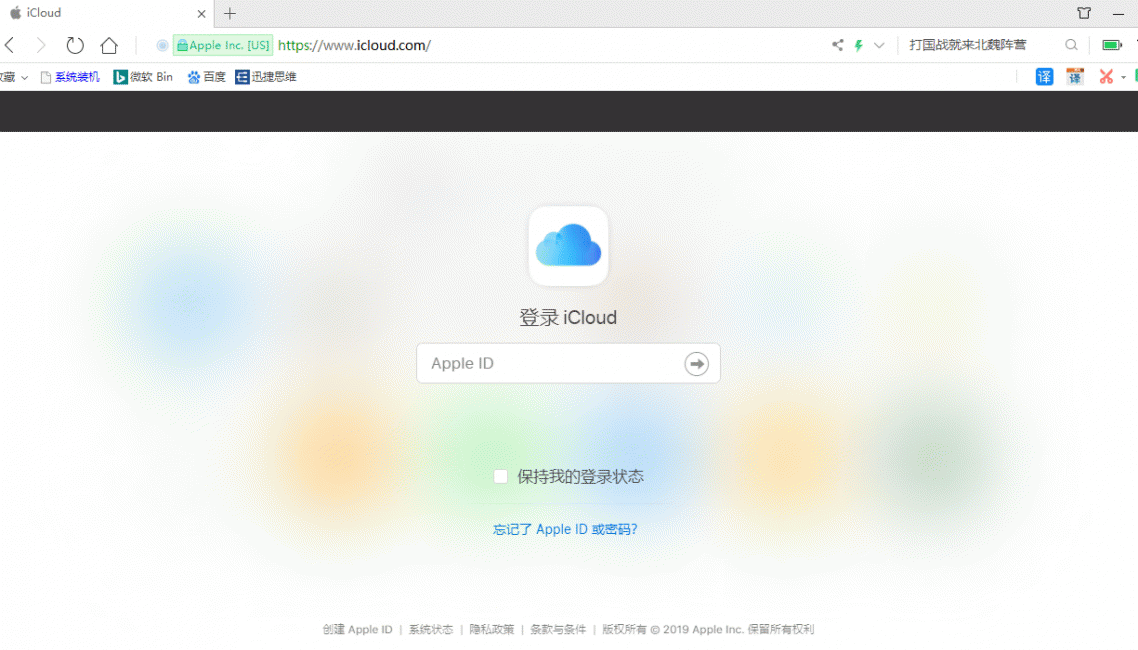Open the 迅捷思维 bookmark

[x=266, y=77]
